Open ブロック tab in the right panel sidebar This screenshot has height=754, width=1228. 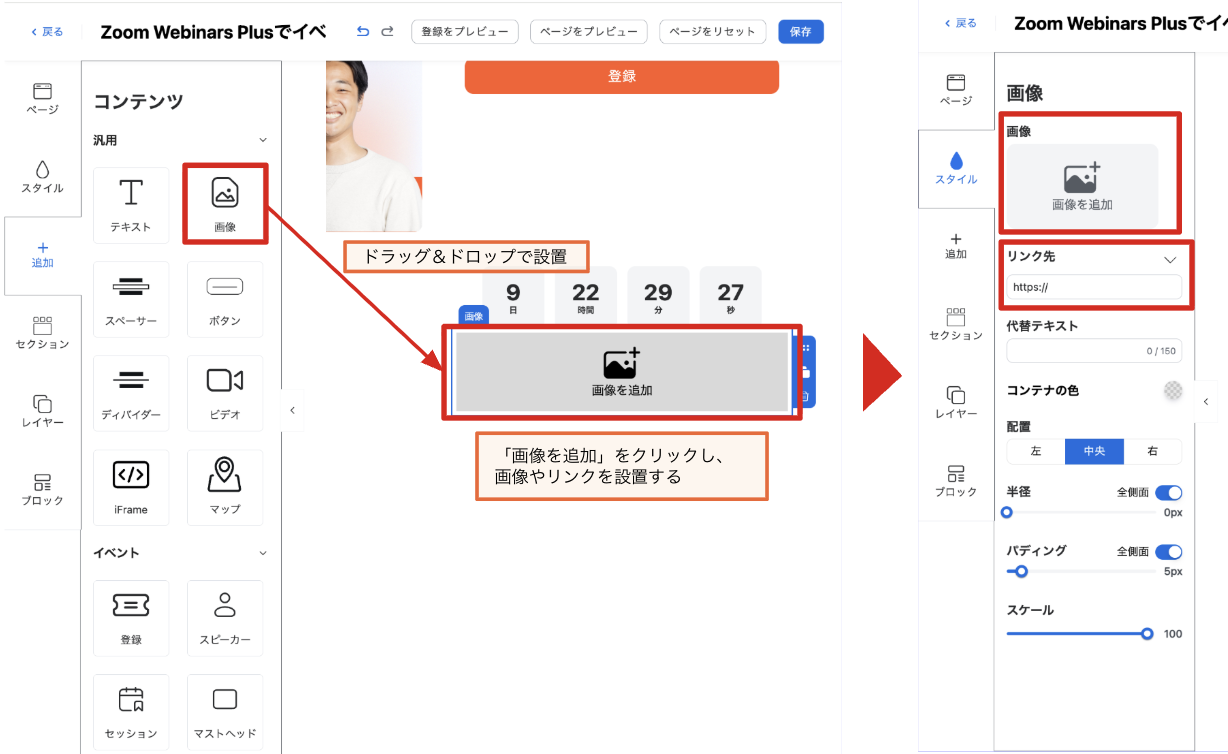(956, 480)
